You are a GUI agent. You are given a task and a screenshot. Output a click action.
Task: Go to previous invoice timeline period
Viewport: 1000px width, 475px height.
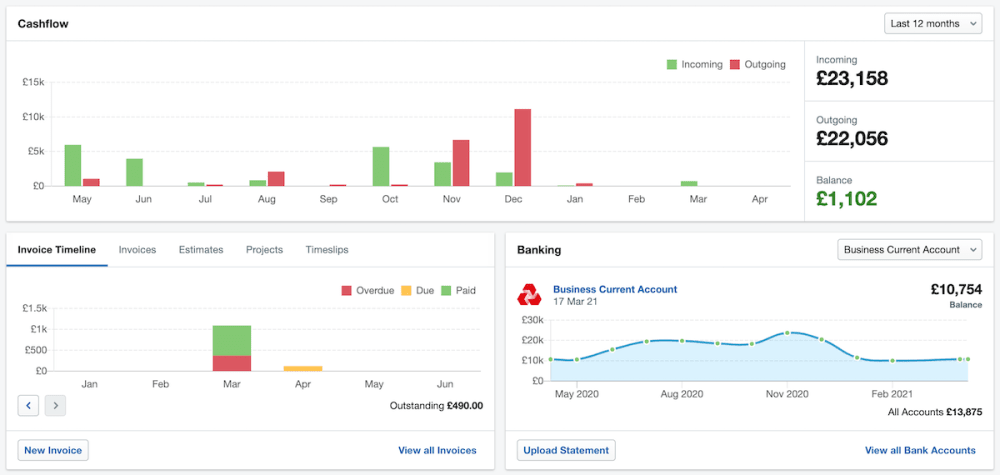[29, 405]
